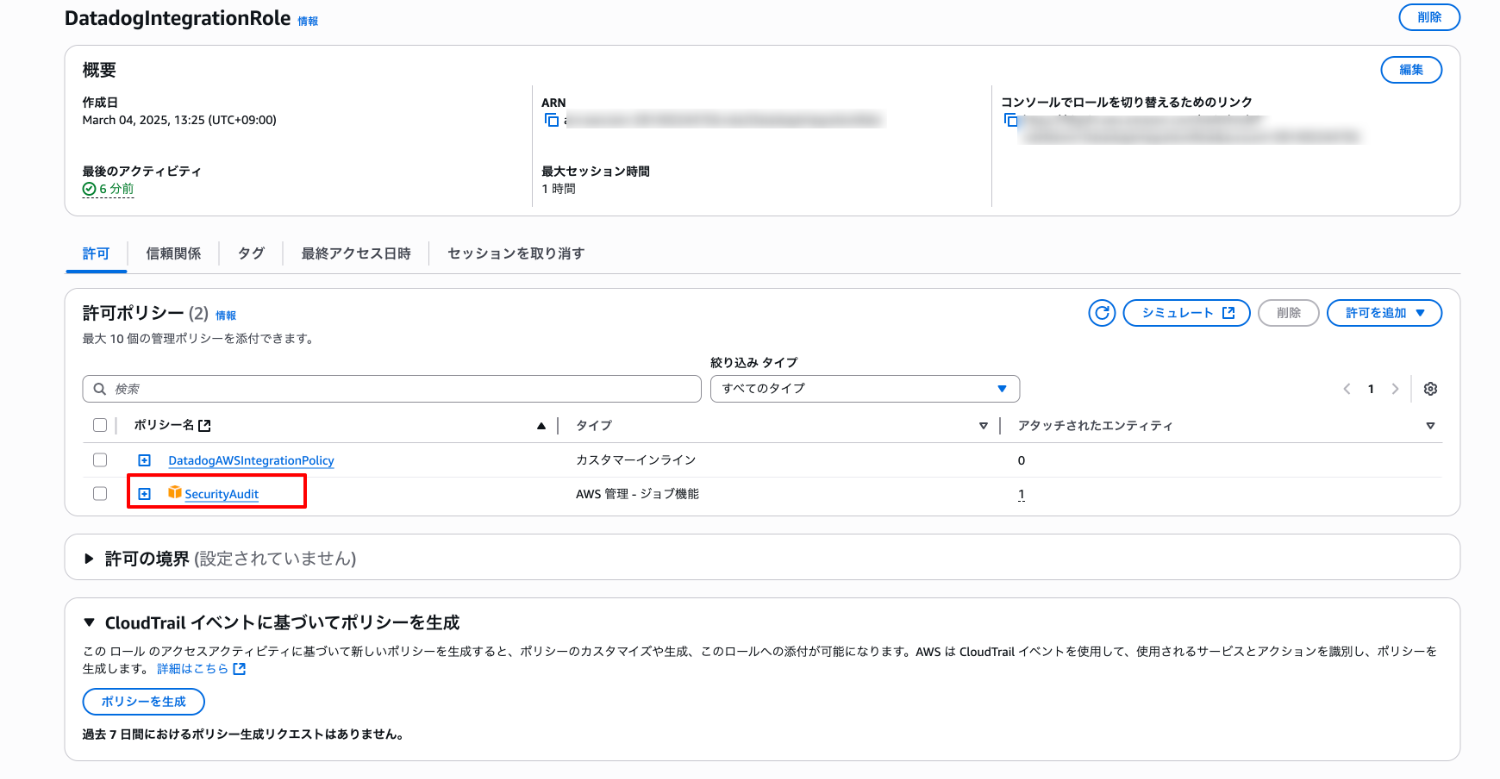Image resolution: width=1500 pixels, height=779 pixels.
Task: Sort by policy name ascending arrow
Action: click(x=541, y=426)
